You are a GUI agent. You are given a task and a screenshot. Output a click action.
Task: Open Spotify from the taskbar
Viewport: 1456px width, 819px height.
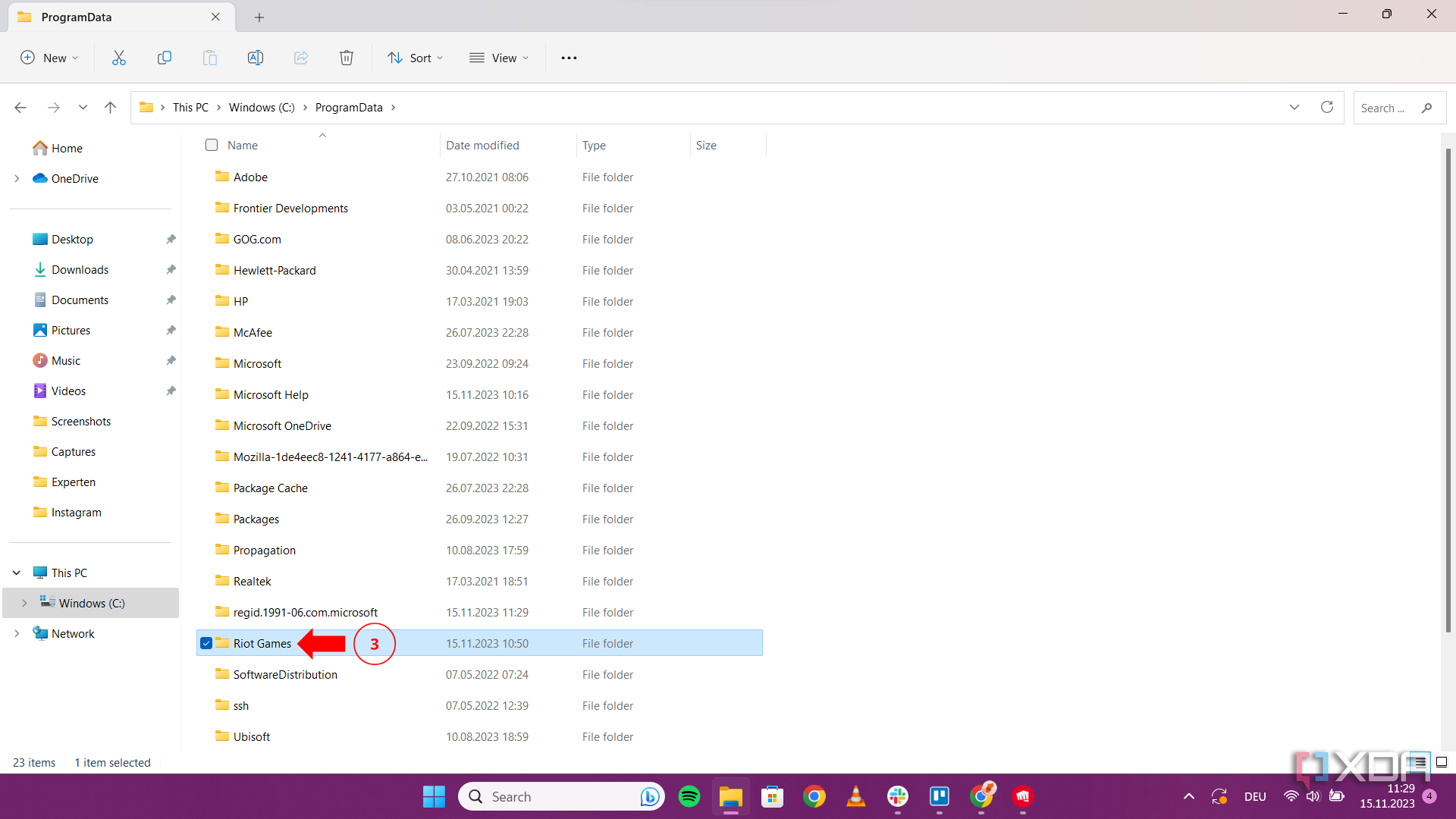(689, 796)
